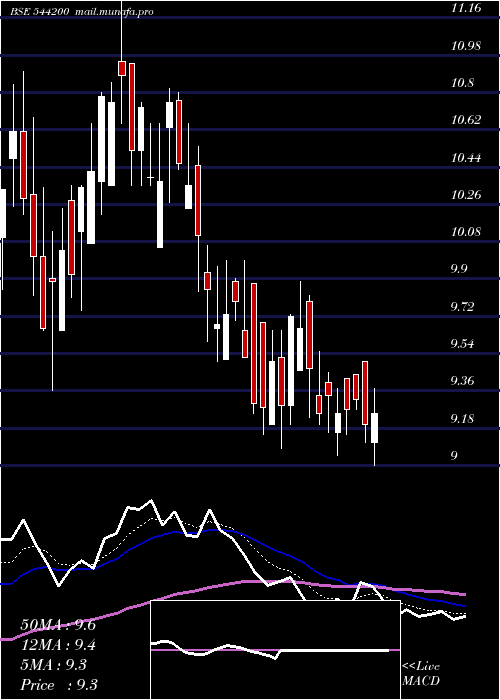Click the 'BSE 544200' symbol label

coord(39,12)
